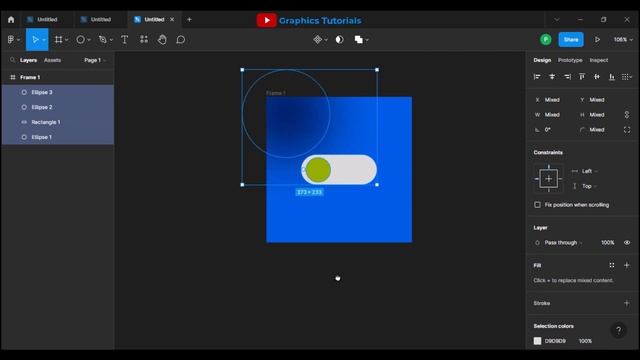Switch to the Inspect tab
This screenshot has height=360, width=640.
pyautogui.click(x=599, y=60)
